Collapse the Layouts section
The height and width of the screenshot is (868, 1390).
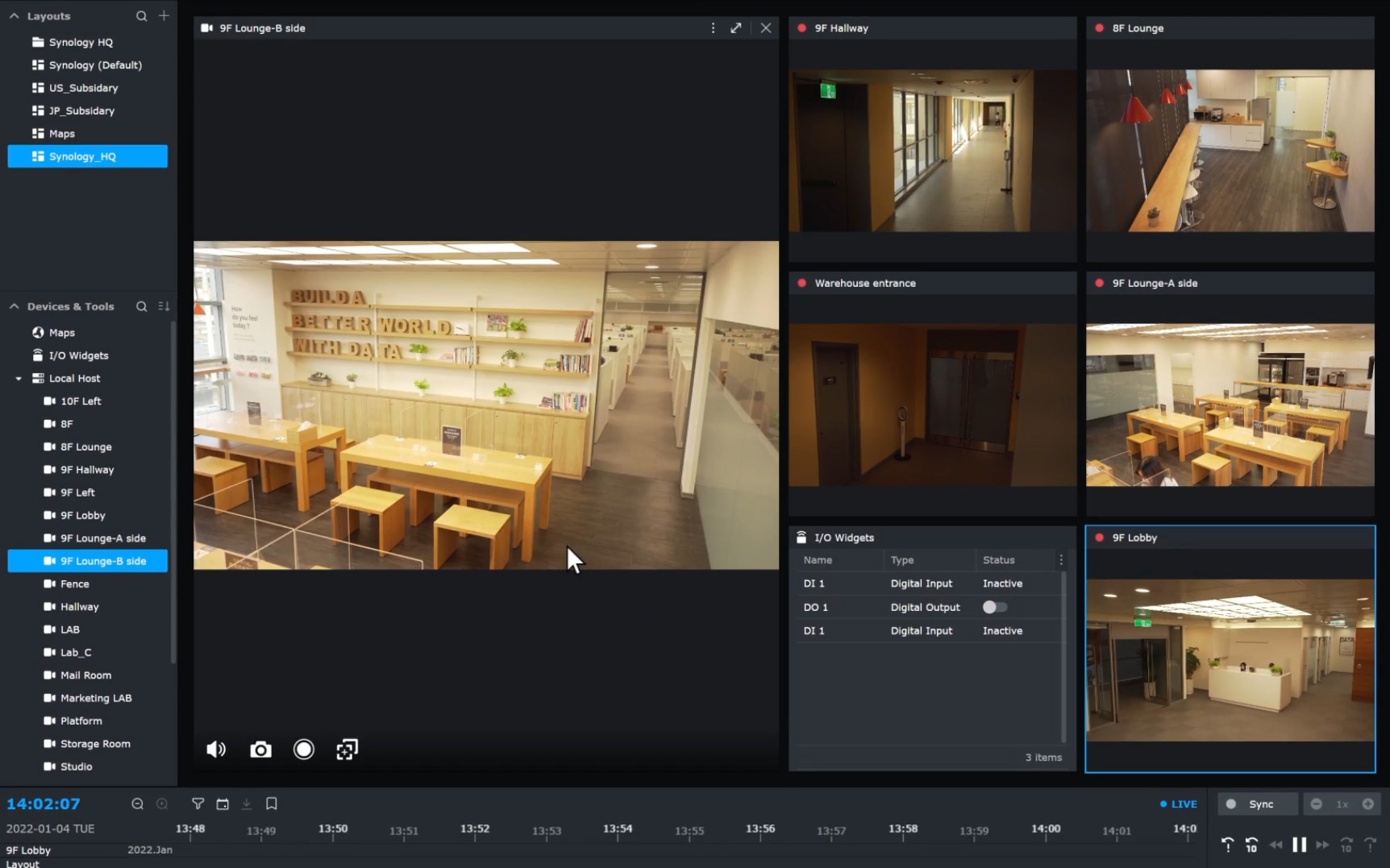coord(15,15)
